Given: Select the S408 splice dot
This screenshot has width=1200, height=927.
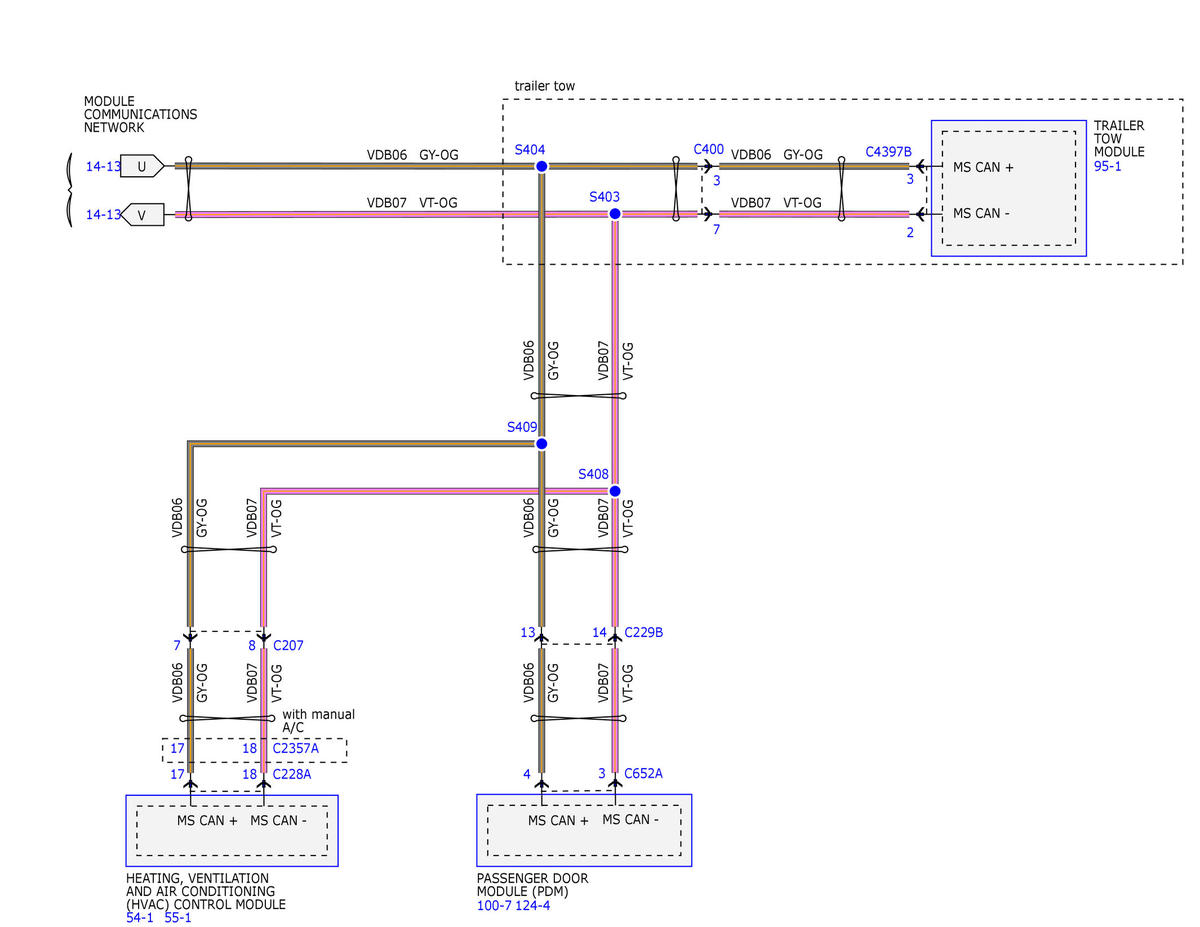Looking at the screenshot, I should (615, 491).
